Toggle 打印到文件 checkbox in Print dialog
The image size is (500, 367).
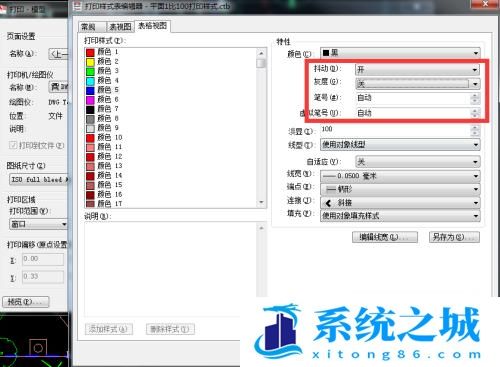tap(13, 145)
